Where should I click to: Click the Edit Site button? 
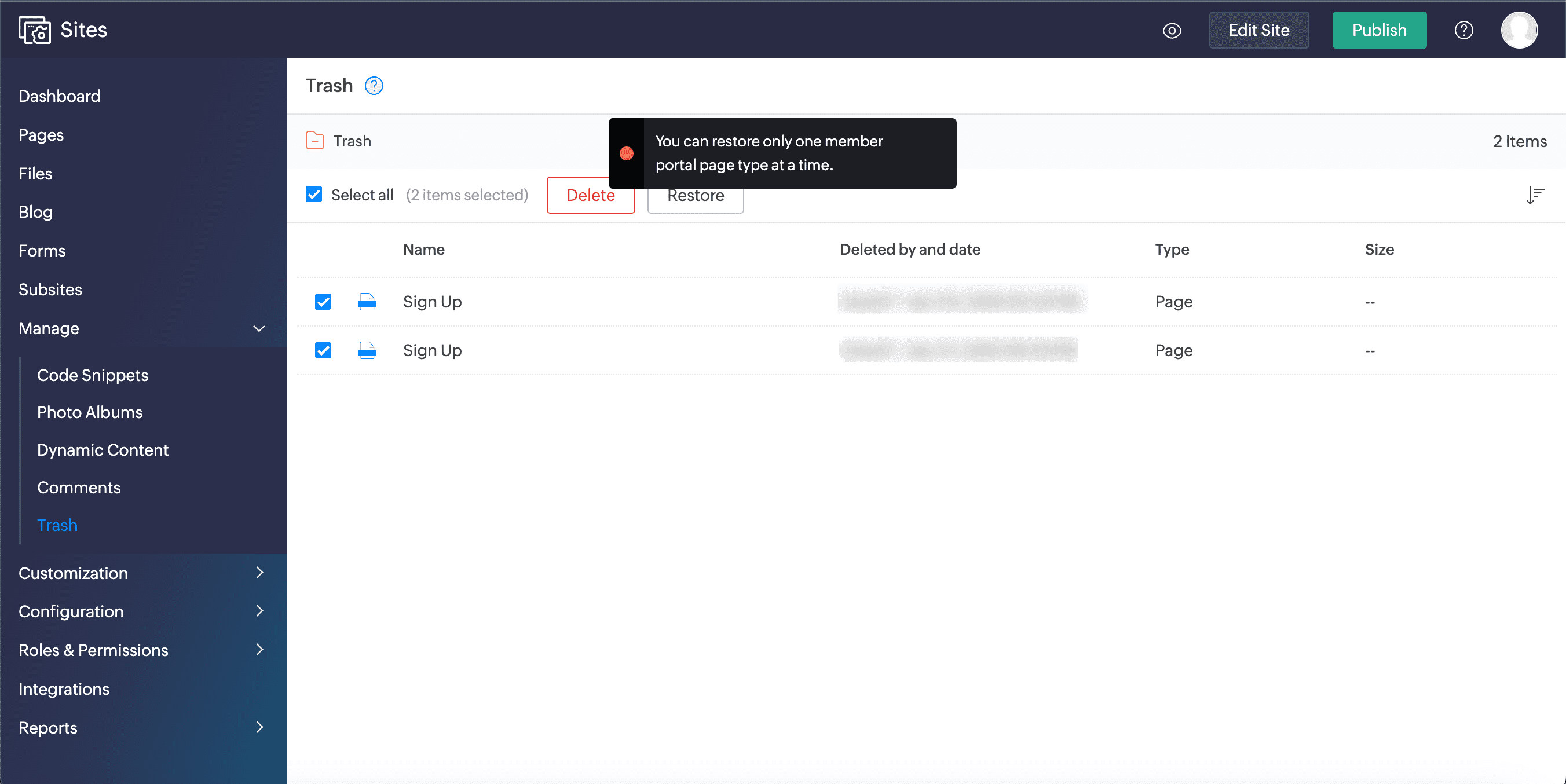[1258, 30]
